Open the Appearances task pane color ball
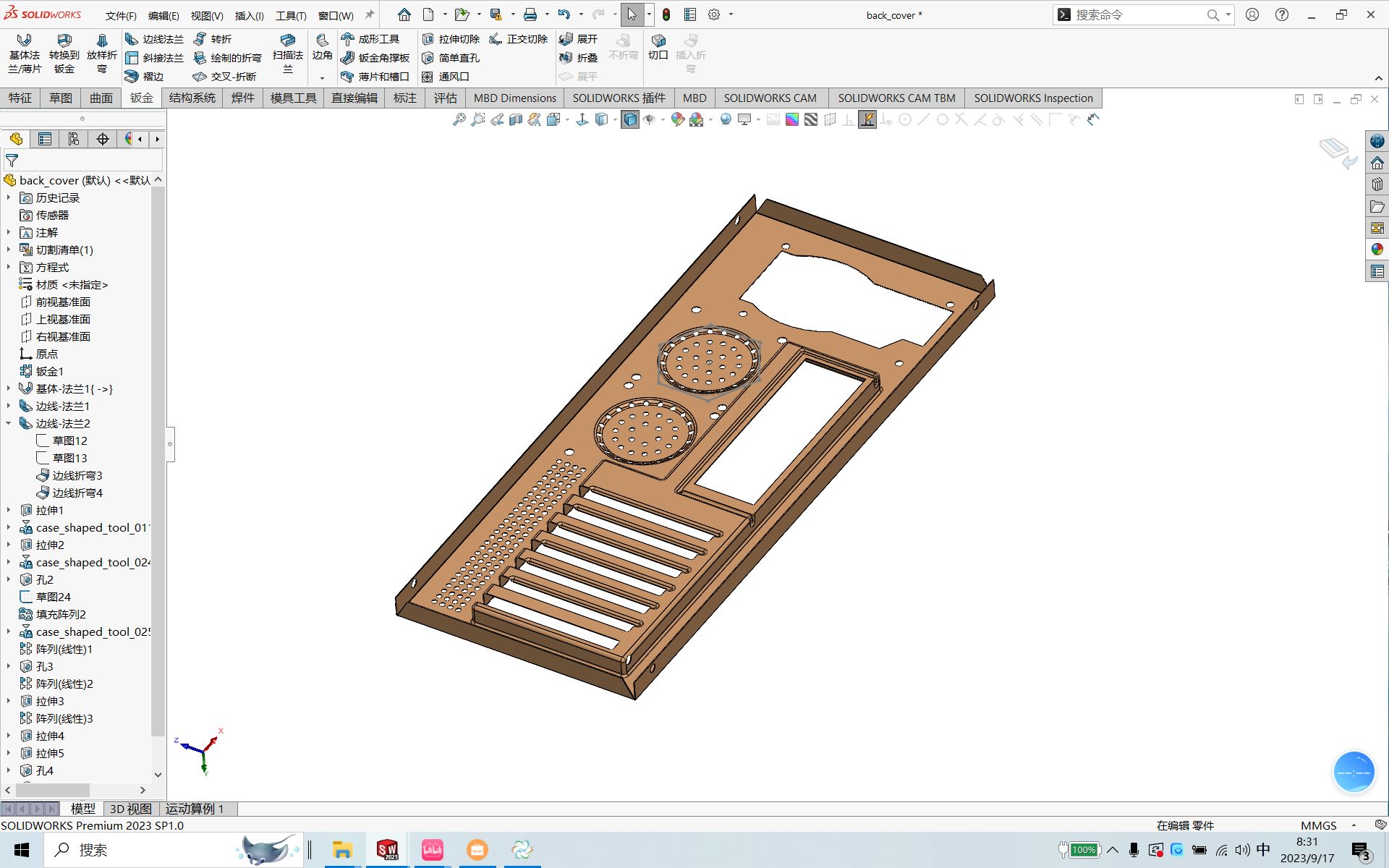Viewport: 1389px width, 868px height. tap(1377, 249)
